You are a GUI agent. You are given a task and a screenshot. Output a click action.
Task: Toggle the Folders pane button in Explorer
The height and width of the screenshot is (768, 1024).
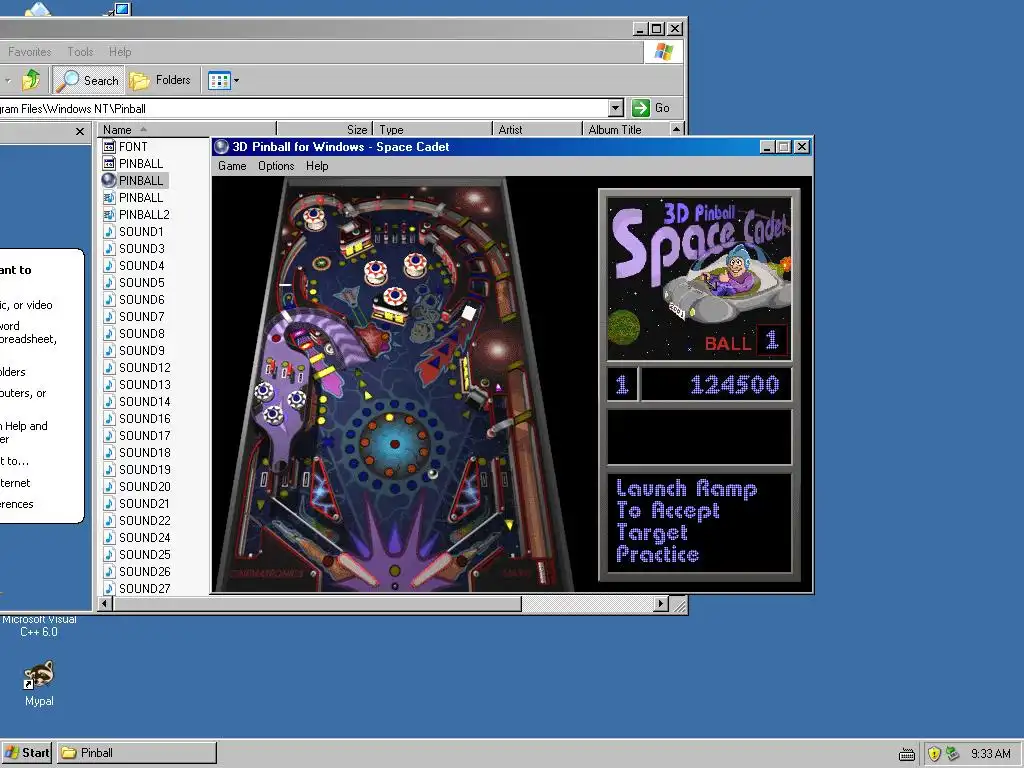click(160, 80)
